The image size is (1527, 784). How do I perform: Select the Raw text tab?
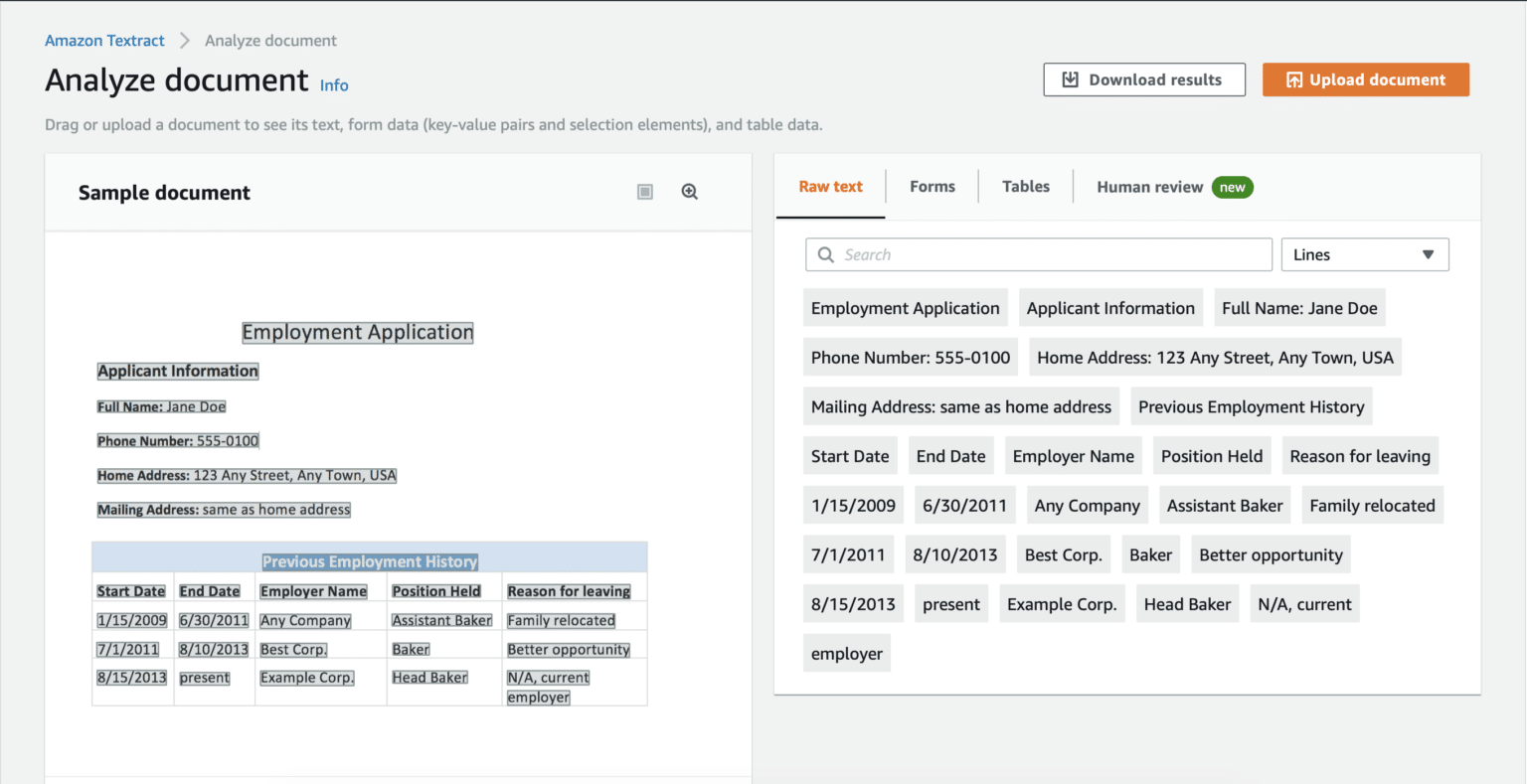[x=830, y=186]
